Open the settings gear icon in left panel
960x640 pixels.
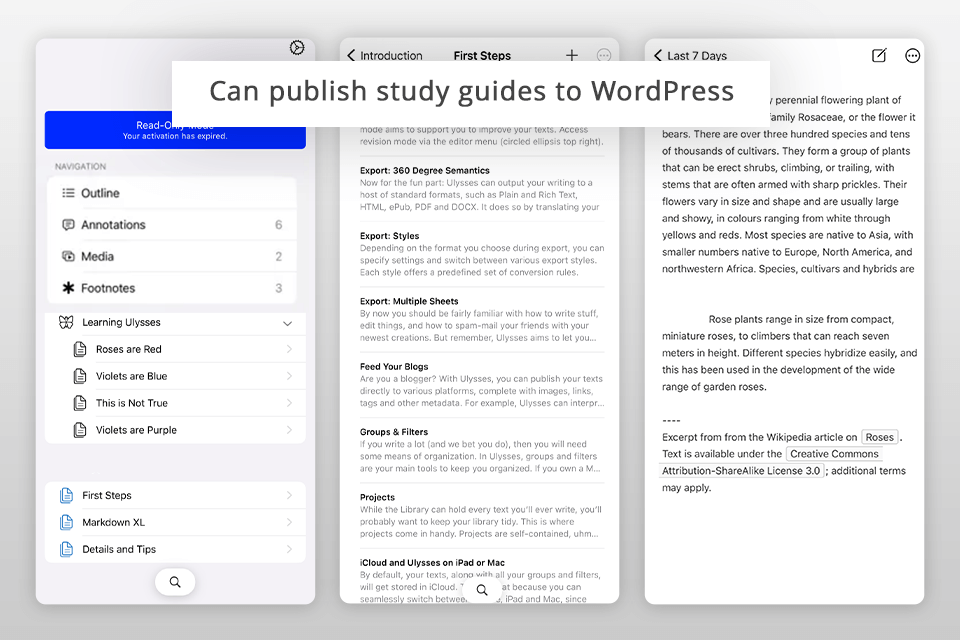pos(297,48)
